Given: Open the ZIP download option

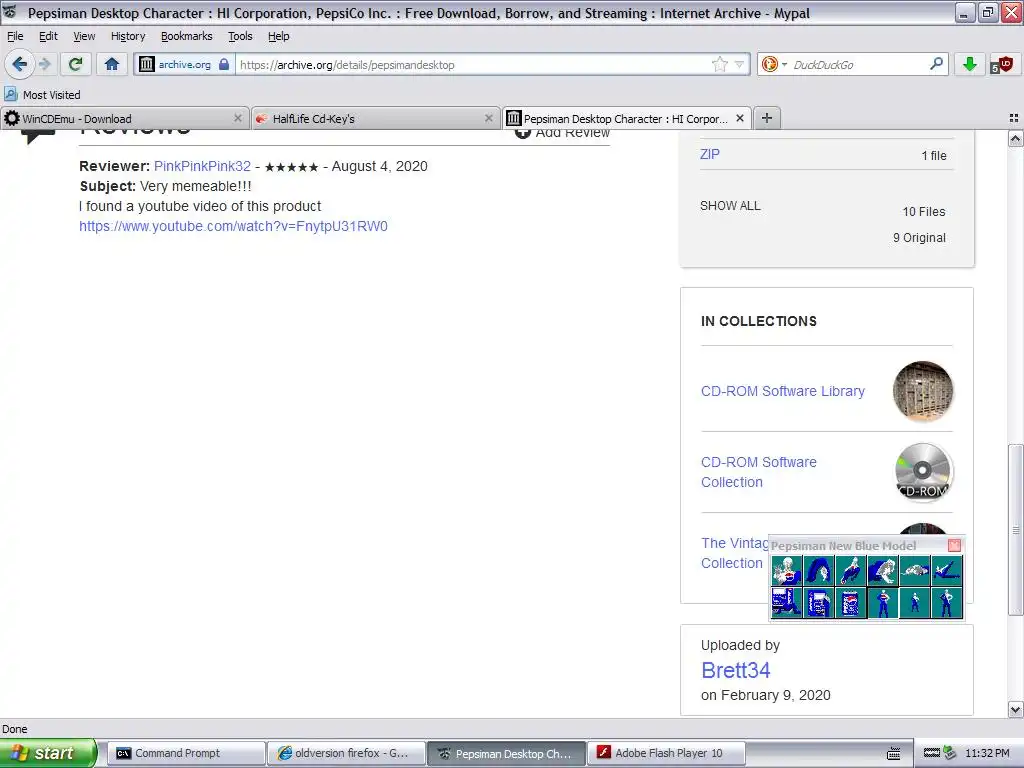Looking at the screenshot, I should [x=710, y=154].
